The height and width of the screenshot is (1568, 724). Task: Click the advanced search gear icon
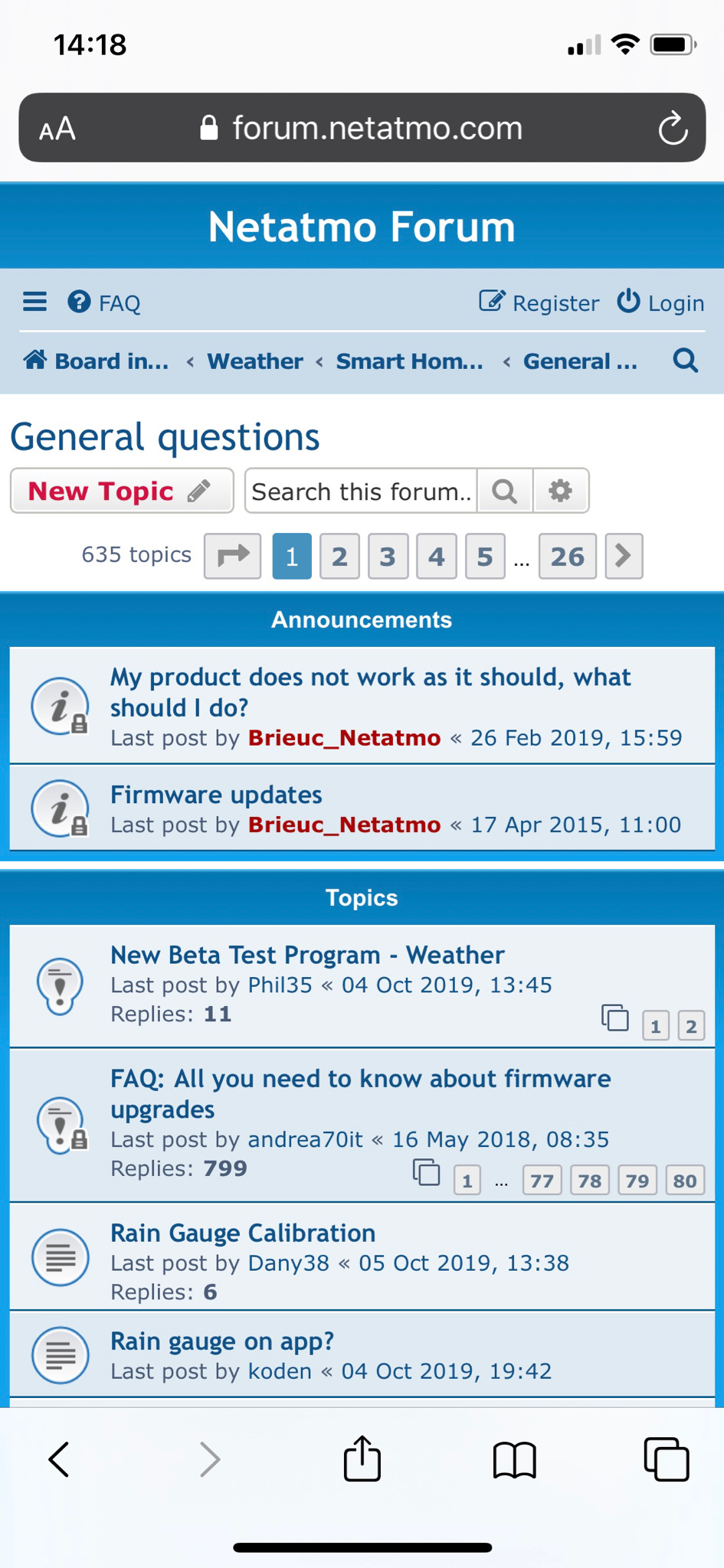[x=561, y=491]
